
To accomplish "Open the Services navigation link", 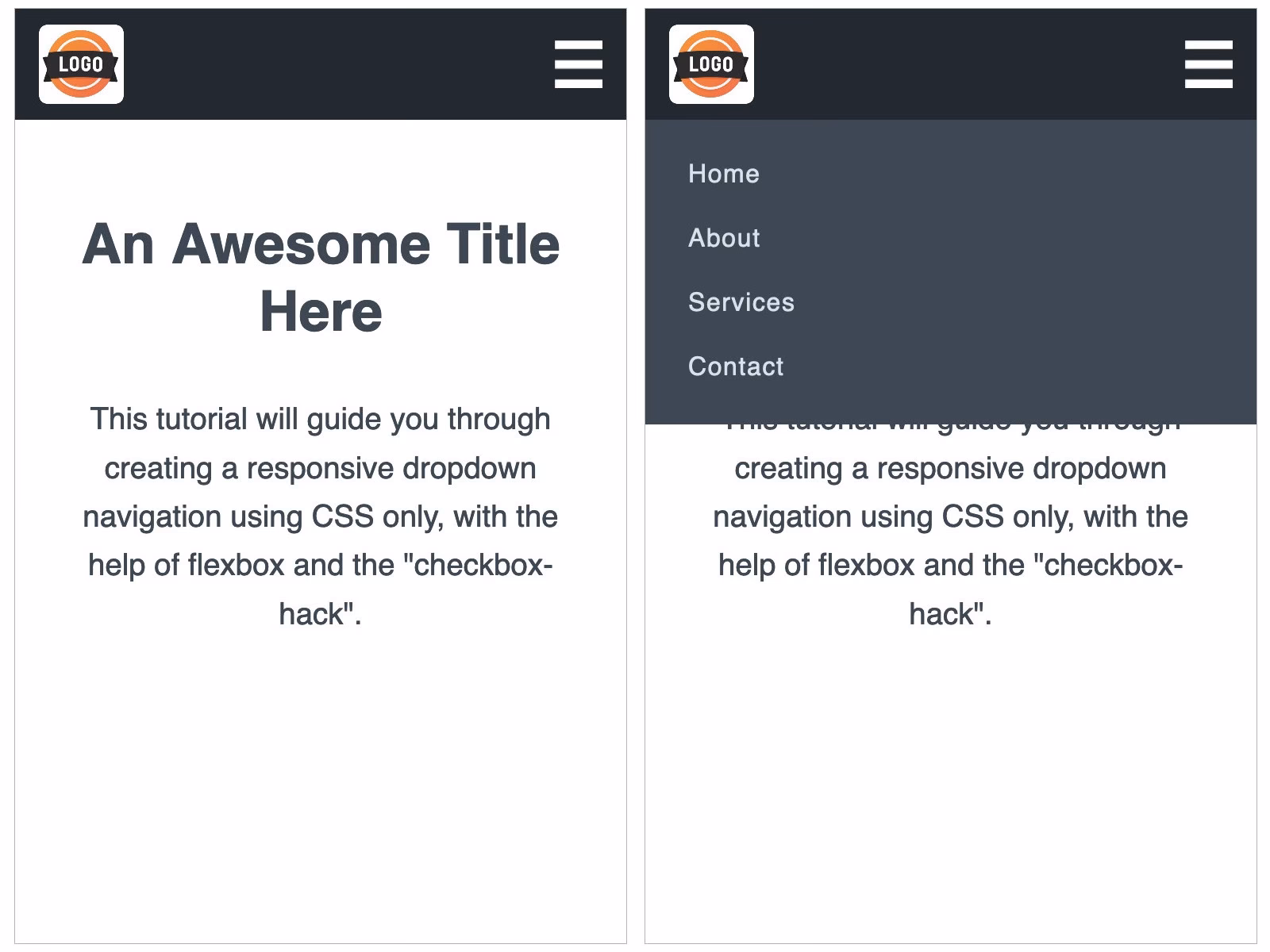I will (741, 302).
